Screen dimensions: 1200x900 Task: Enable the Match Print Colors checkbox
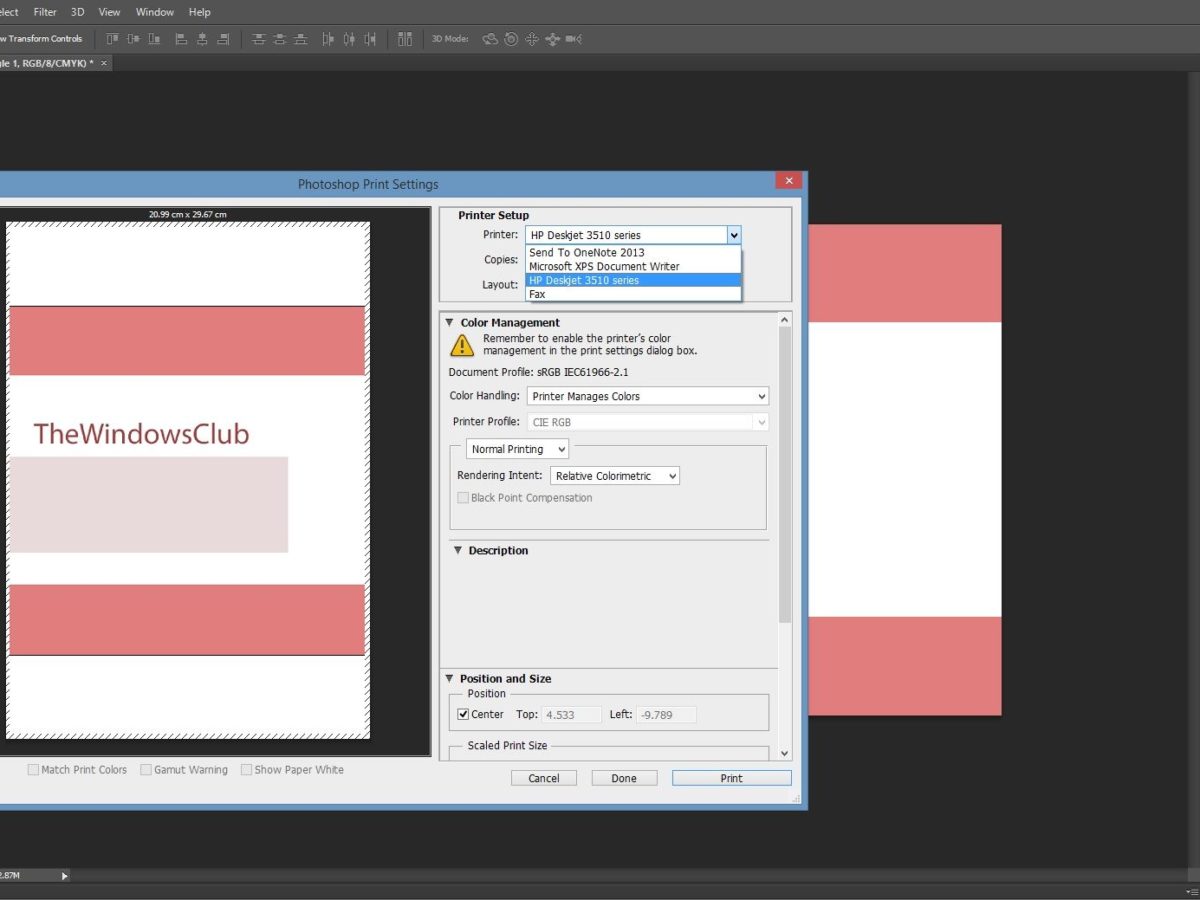[34, 770]
